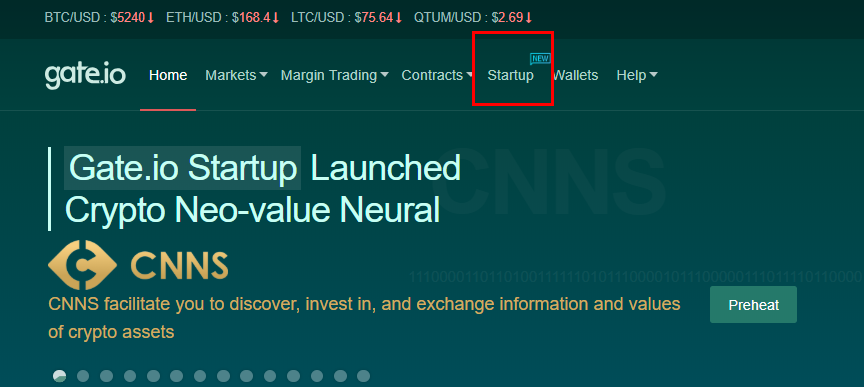Click the Gate.io Startup Launched headline
Viewport: 864px width, 387px height.
[263, 168]
